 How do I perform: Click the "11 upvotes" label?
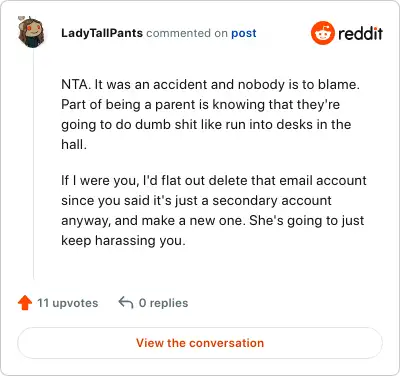click(68, 303)
